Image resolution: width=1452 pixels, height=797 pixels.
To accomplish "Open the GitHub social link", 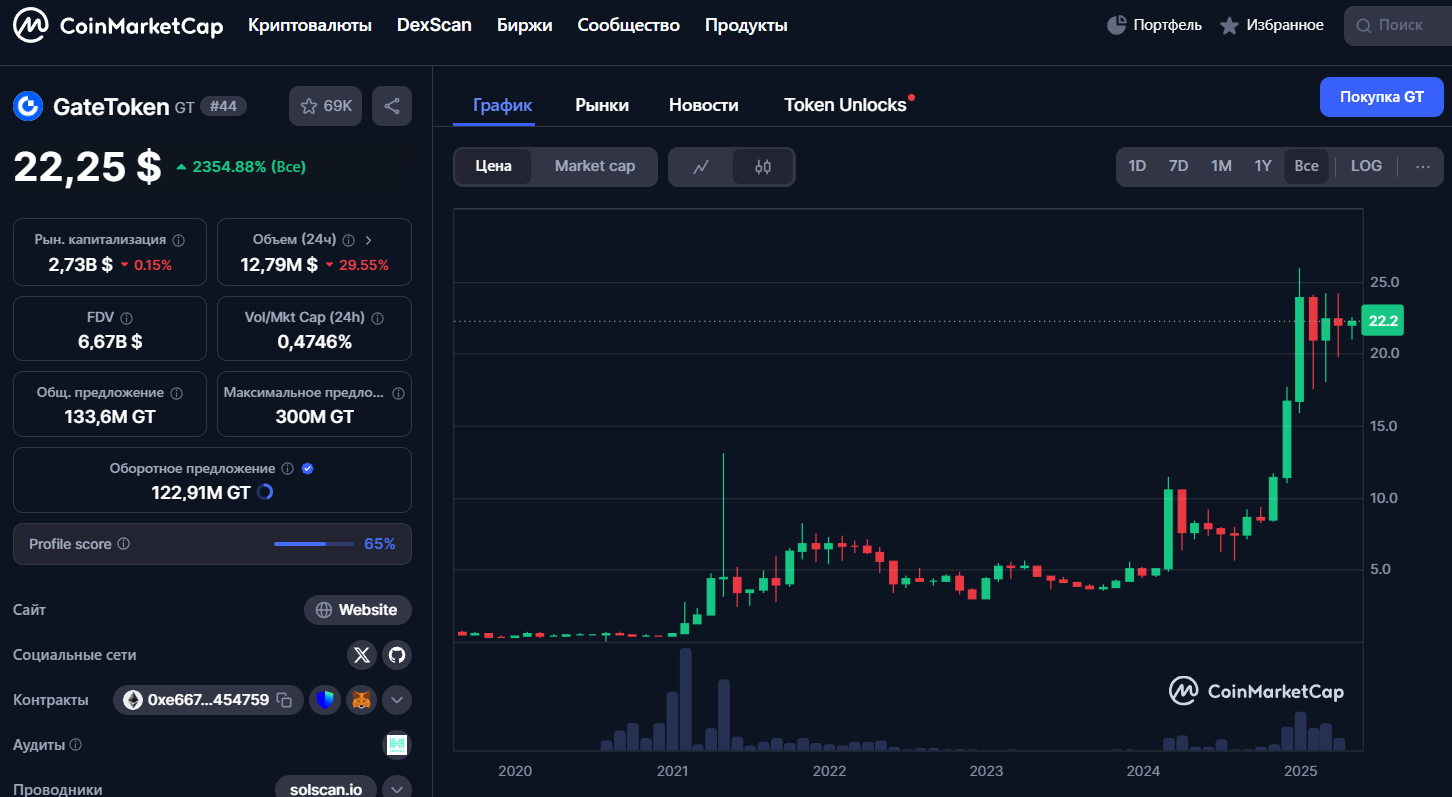I will (397, 655).
